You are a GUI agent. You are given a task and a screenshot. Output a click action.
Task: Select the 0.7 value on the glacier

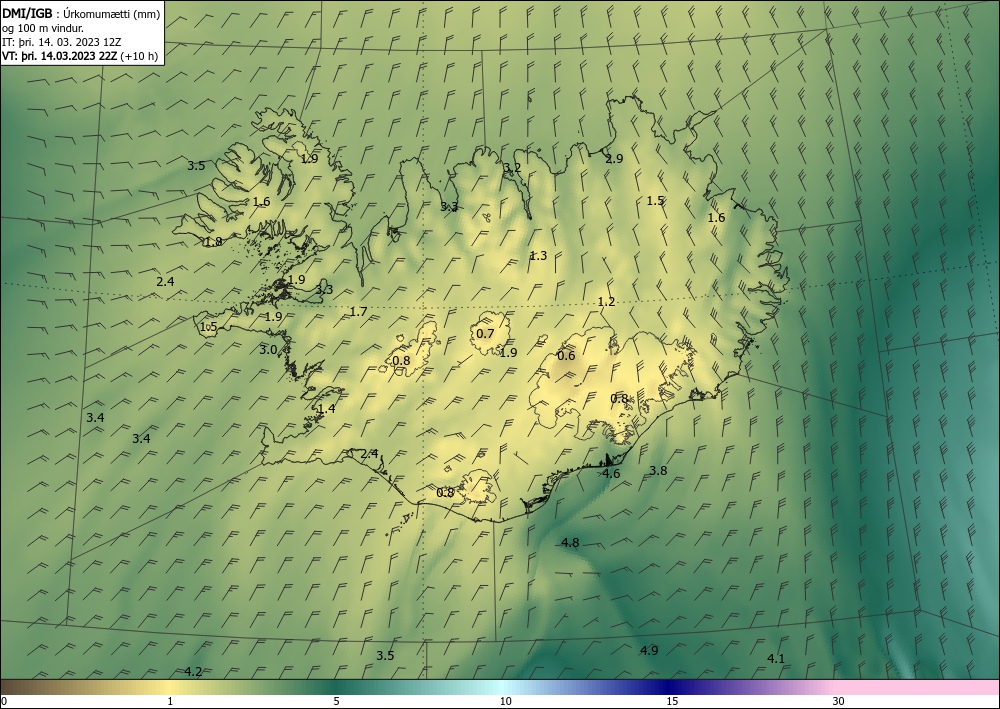pos(485,333)
